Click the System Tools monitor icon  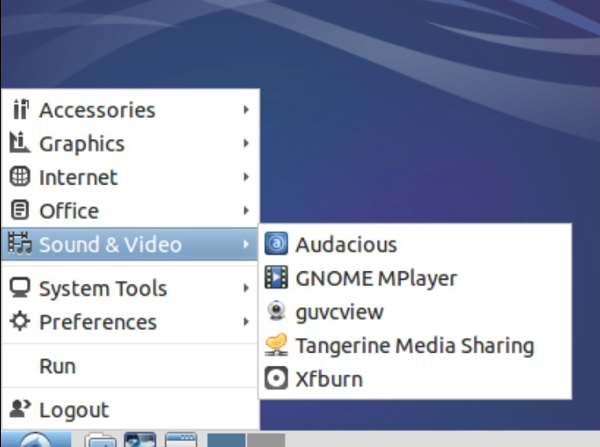click(x=20, y=287)
